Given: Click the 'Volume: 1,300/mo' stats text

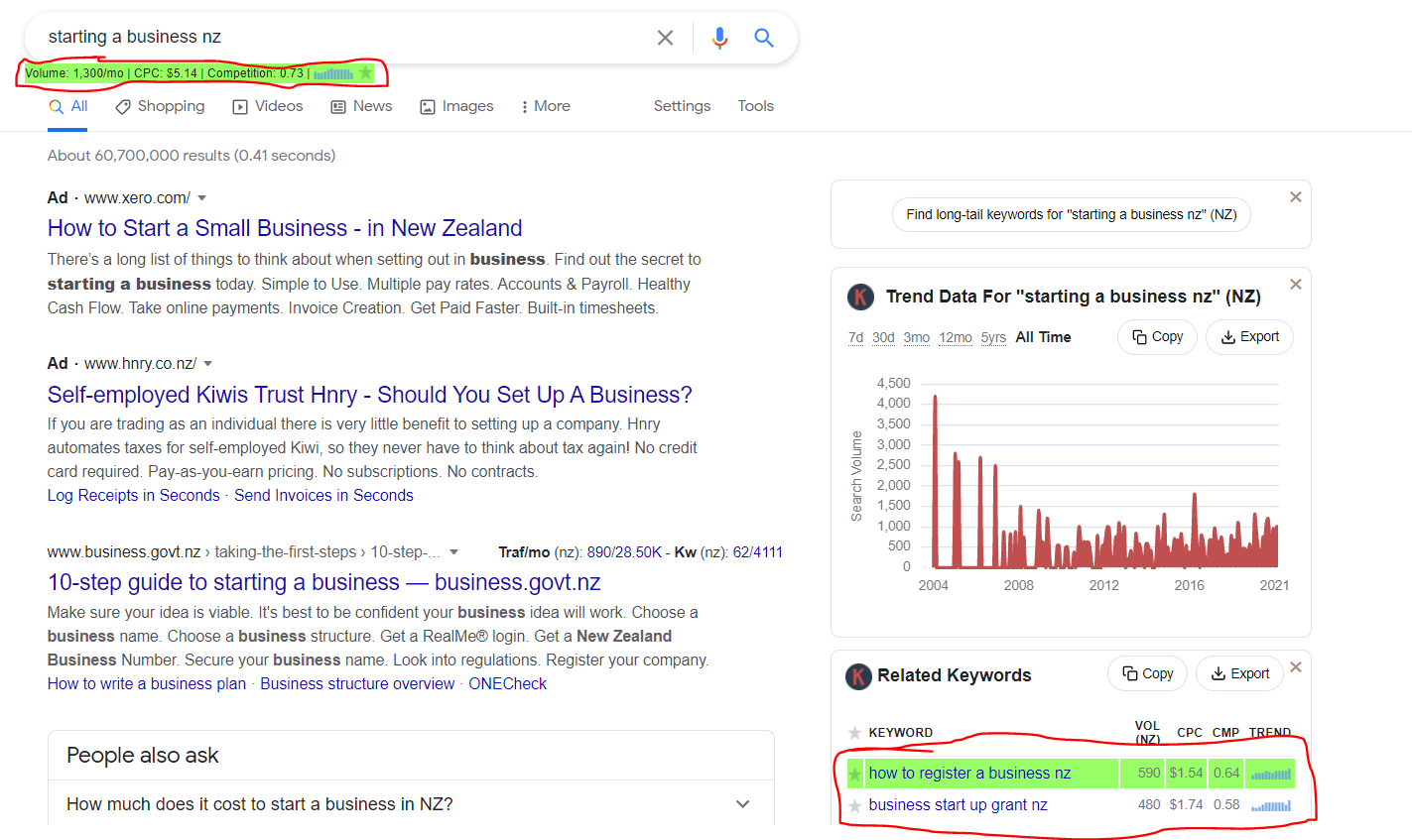Looking at the screenshot, I should pos(74,73).
